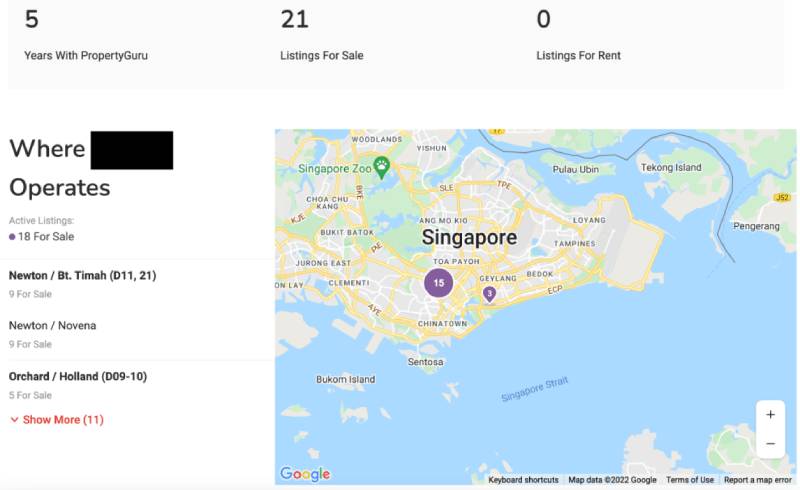This screenshot has width=800, height=490.
Task: Click the purple 15 listings cluster marker
Action: (x=438, y=283)
